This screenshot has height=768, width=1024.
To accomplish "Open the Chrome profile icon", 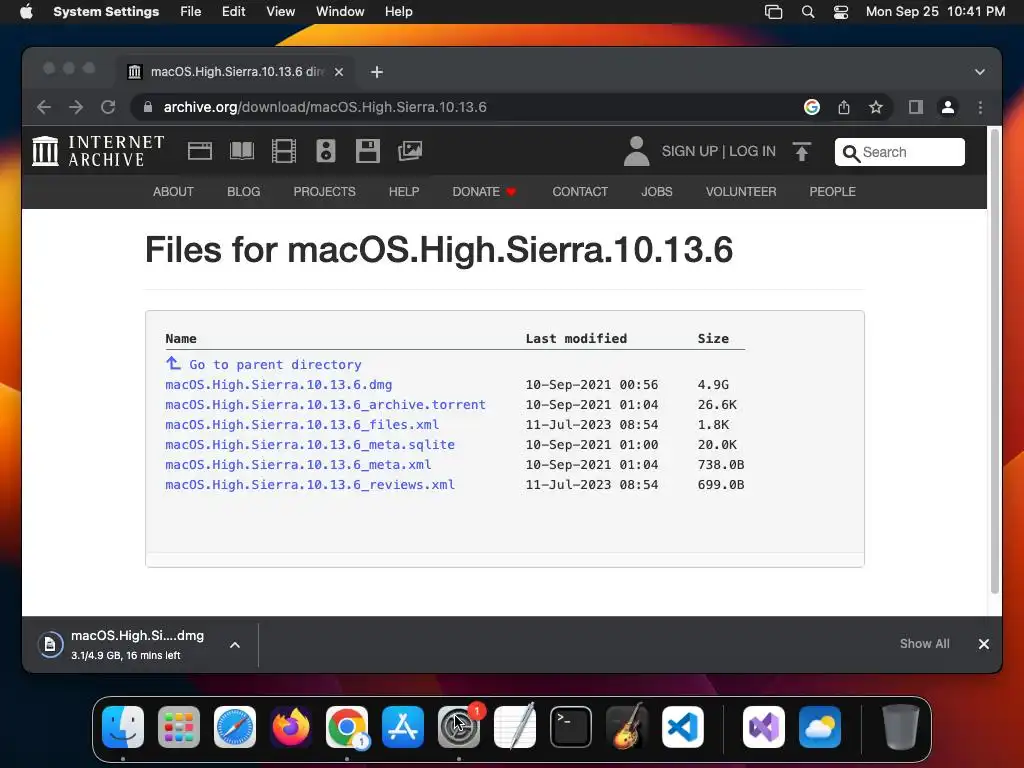I will pos(948,107).
